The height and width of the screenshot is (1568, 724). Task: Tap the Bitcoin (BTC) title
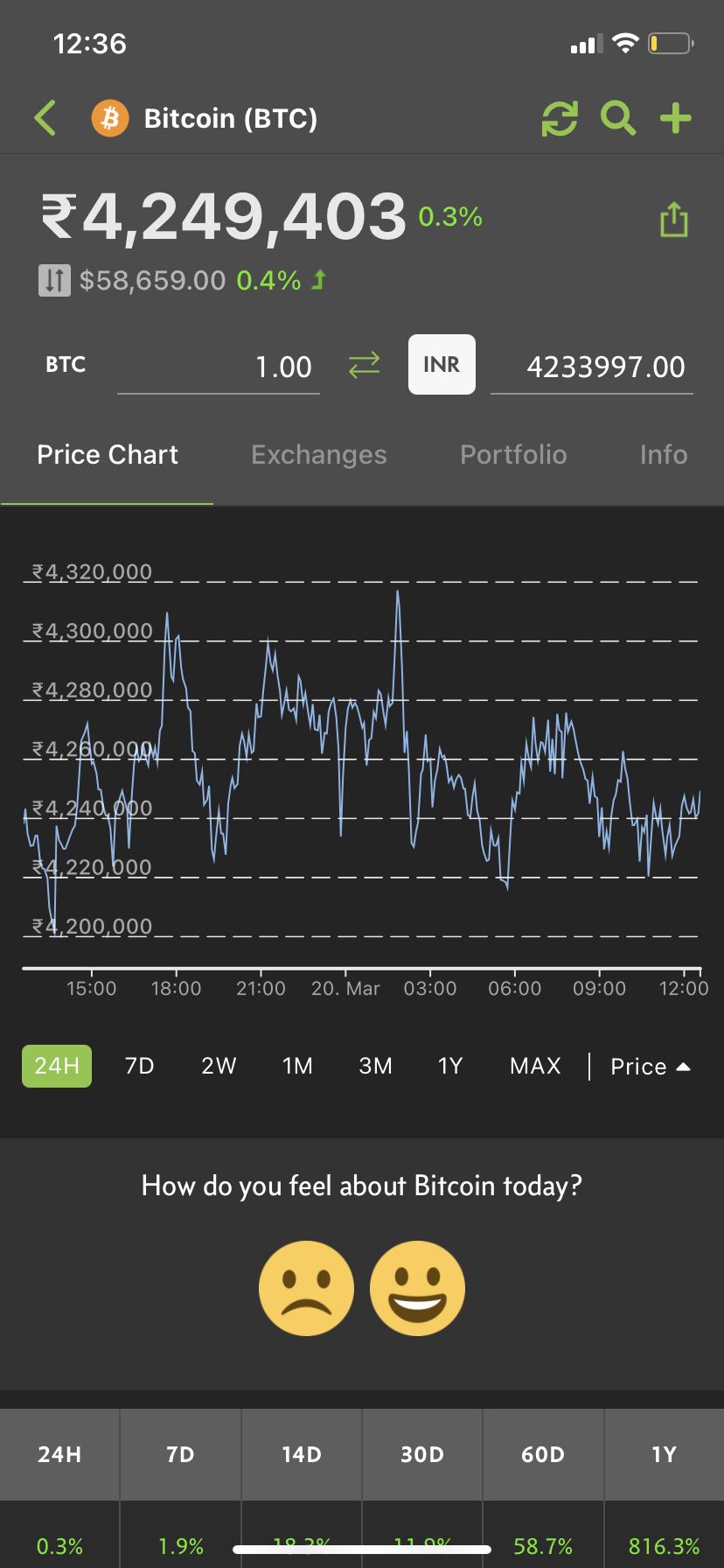click(x=231, y=118)
